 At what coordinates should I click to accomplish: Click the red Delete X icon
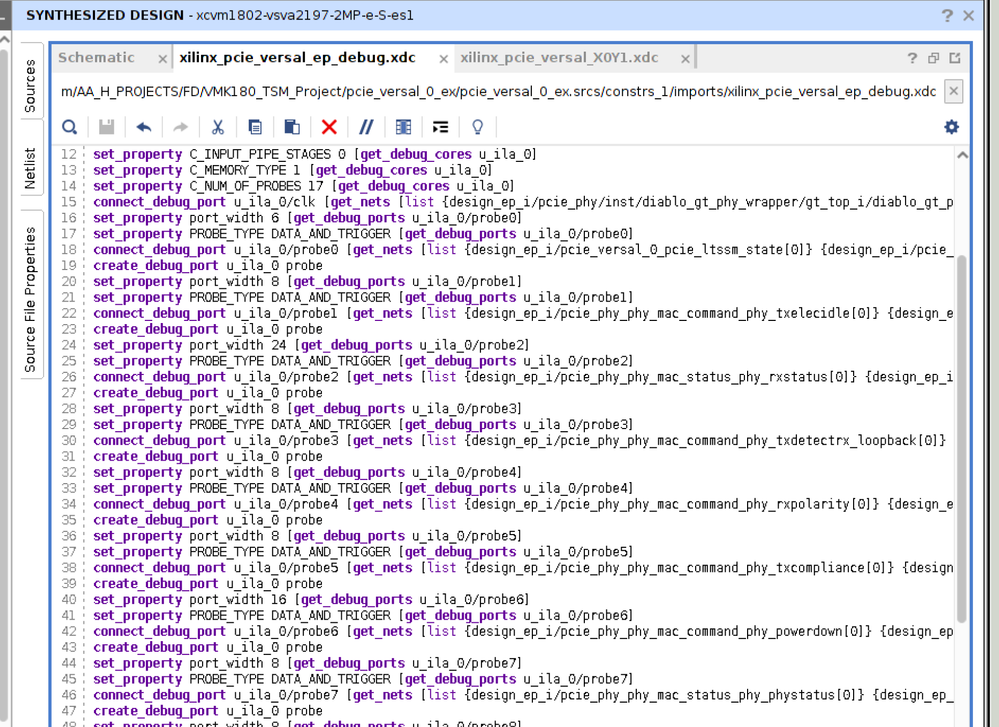[329, 127]
